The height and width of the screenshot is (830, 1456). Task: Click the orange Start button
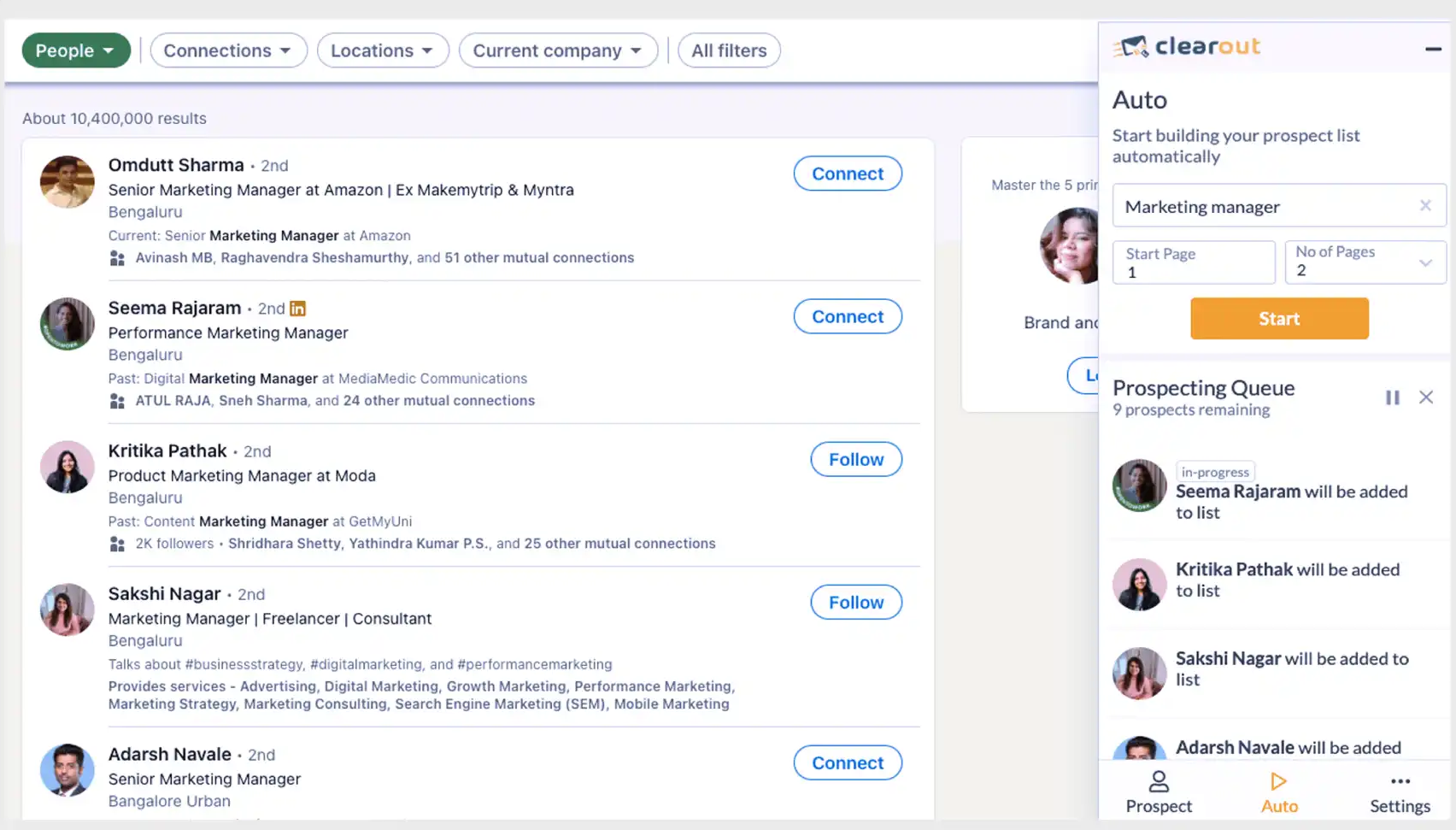coord(1279,319)
